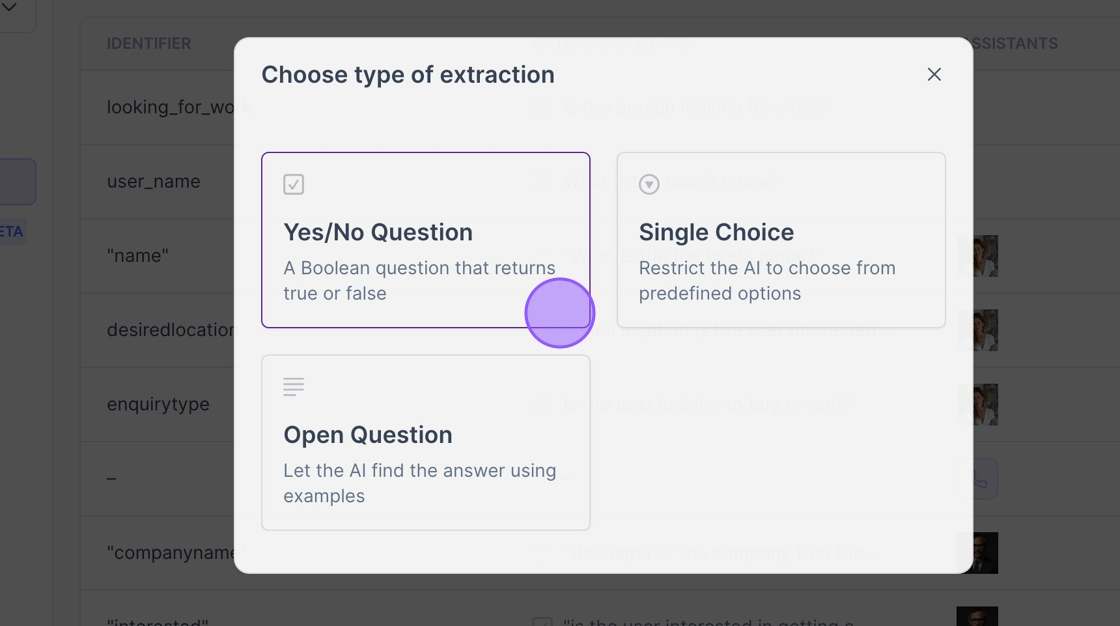Click the checkbox icon on Yes/No Question card
The width and height of the screenshot is (1120, 626).
[293, 184]
